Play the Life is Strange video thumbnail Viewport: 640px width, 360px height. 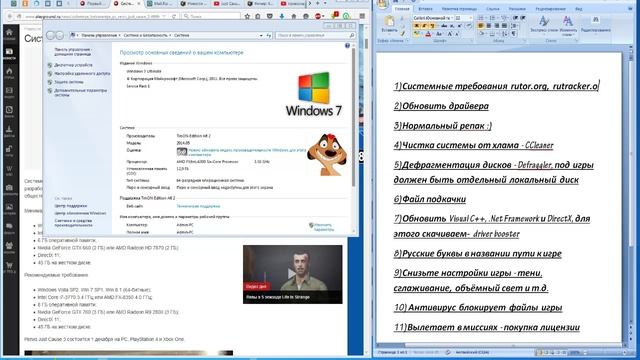tap(292, 274)
